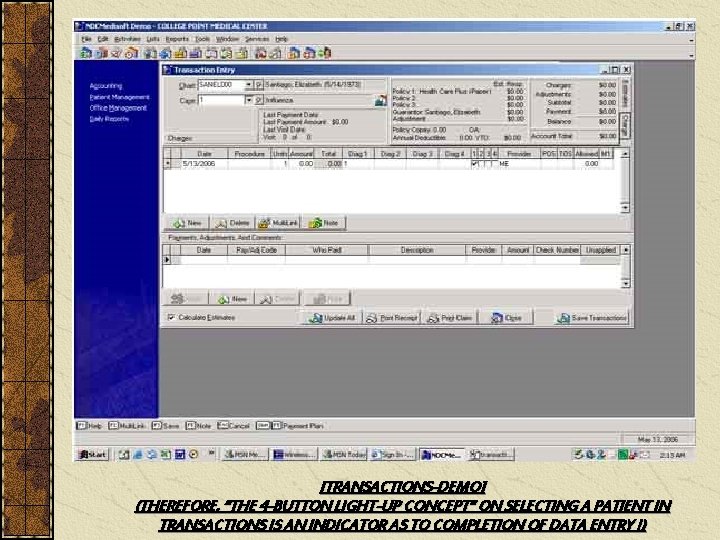Click Office Management sidebar link

click(118, 108)
